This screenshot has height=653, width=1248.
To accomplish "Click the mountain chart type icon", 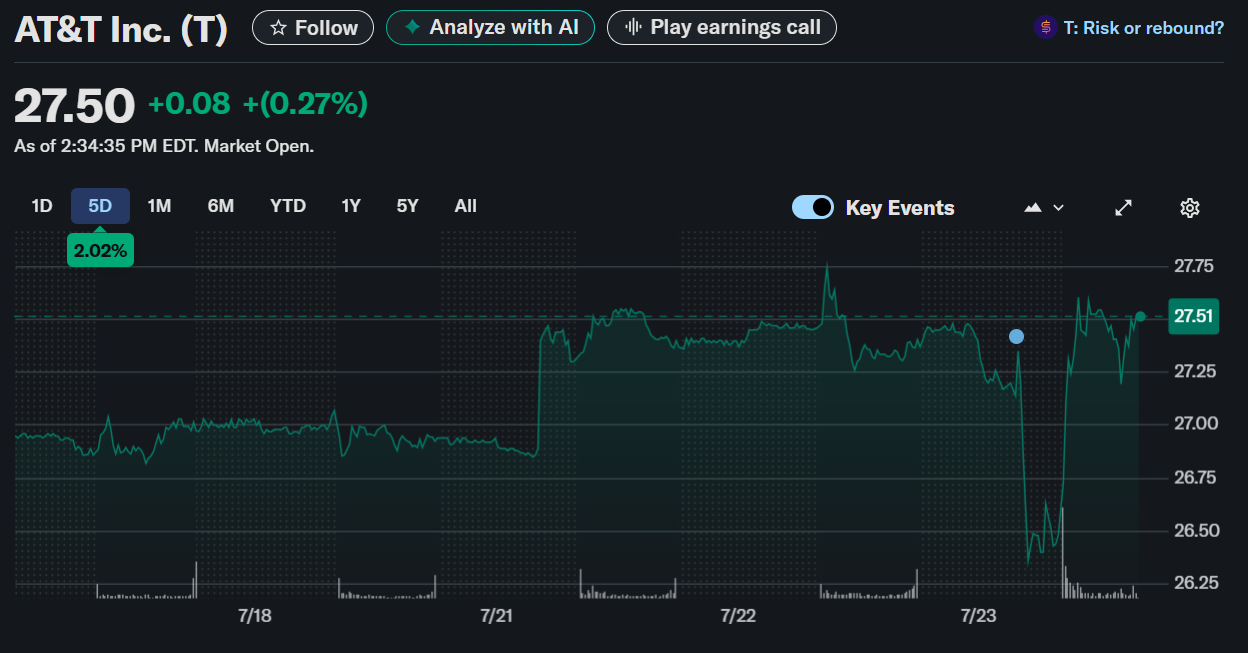I will (1033, 208).
